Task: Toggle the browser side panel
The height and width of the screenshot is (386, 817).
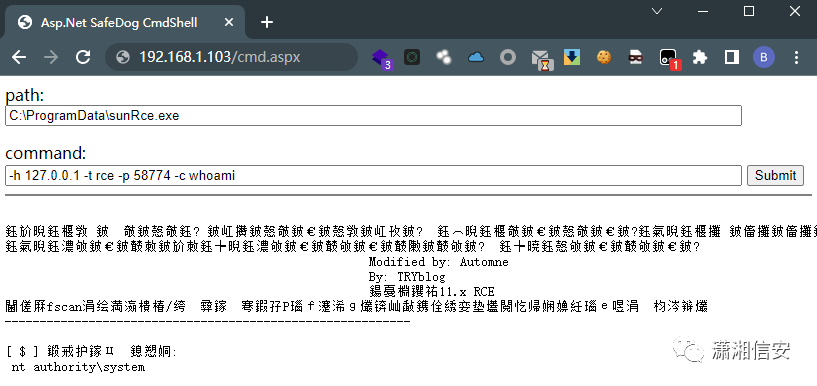Action: (x=732, y=57)
